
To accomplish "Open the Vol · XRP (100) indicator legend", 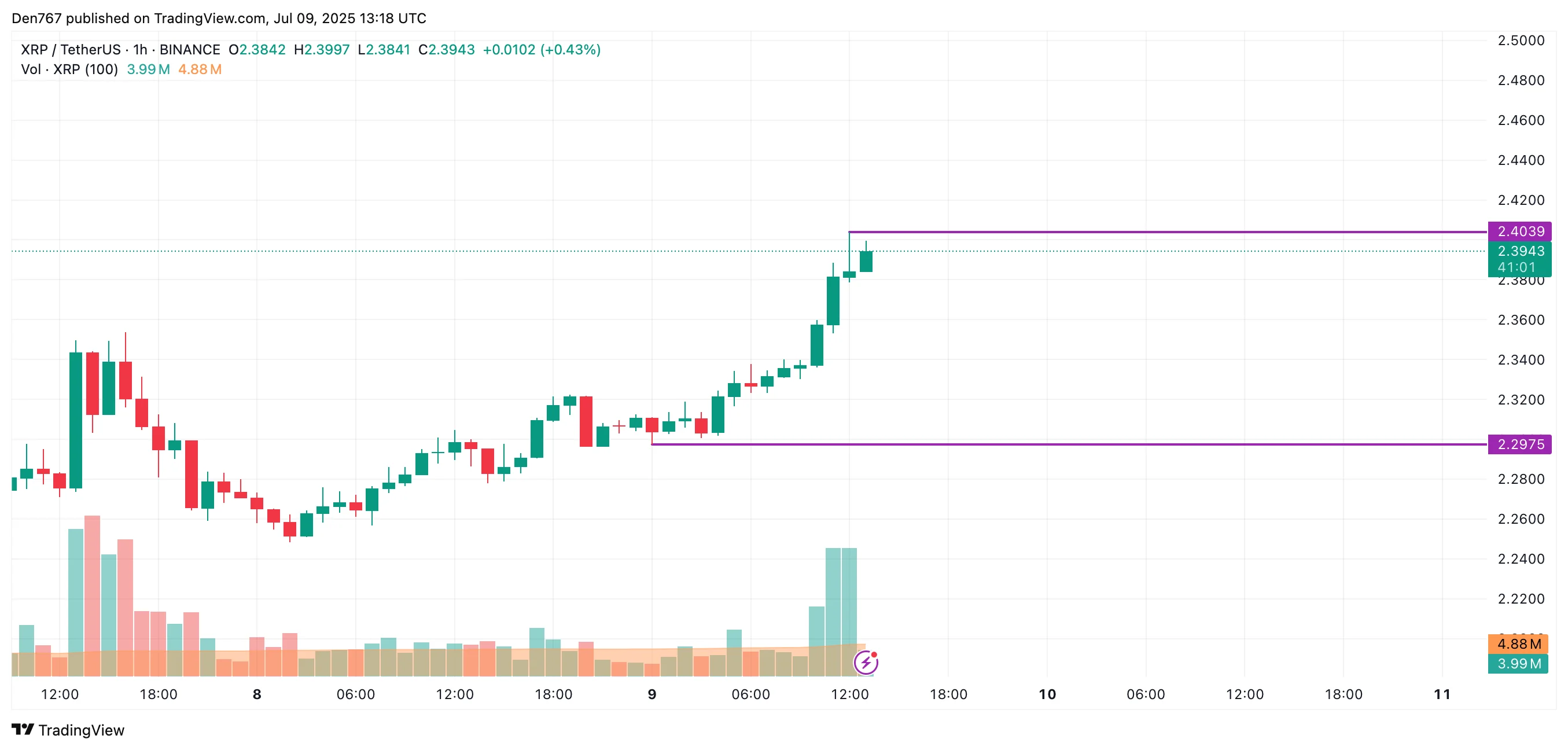I will click(69, 69).
